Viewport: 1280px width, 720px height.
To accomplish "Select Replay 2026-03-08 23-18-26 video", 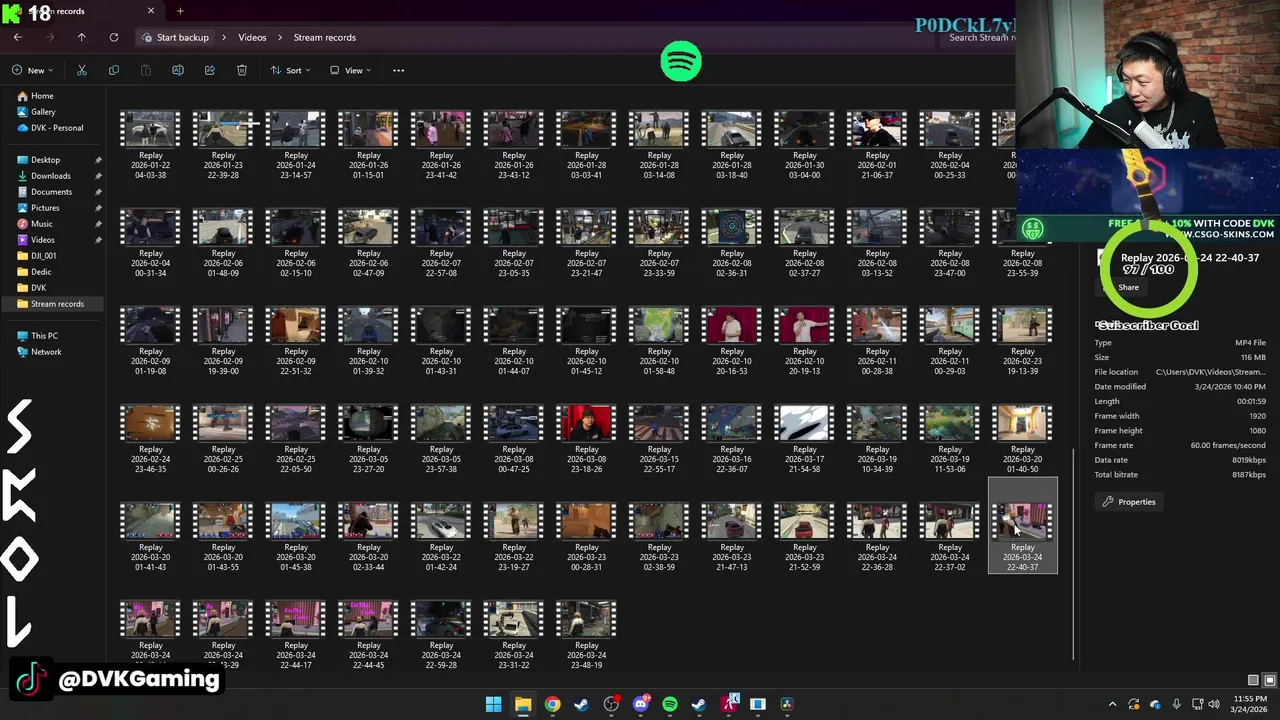I will pos(586,439).
